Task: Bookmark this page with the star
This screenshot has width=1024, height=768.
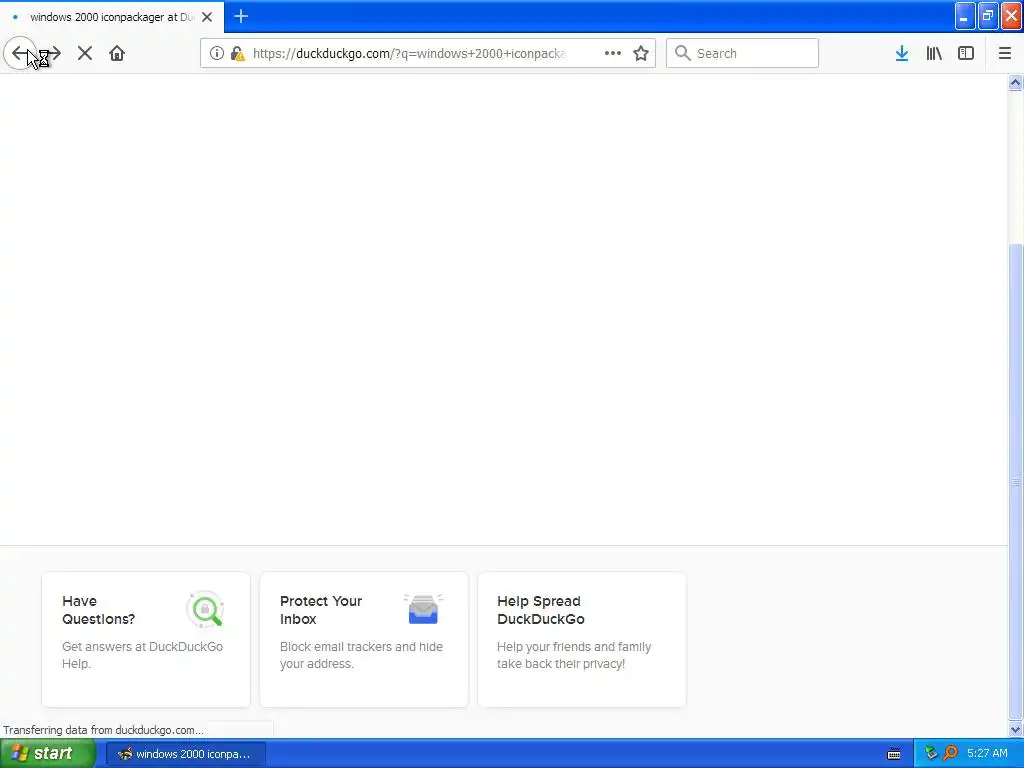Action: [x=641, y=54]
